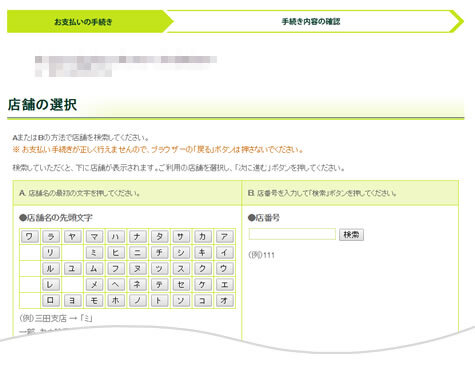Focus the 店番号 store number input field
The height and width of the screenshot is (380, 475).
(292, 234)
